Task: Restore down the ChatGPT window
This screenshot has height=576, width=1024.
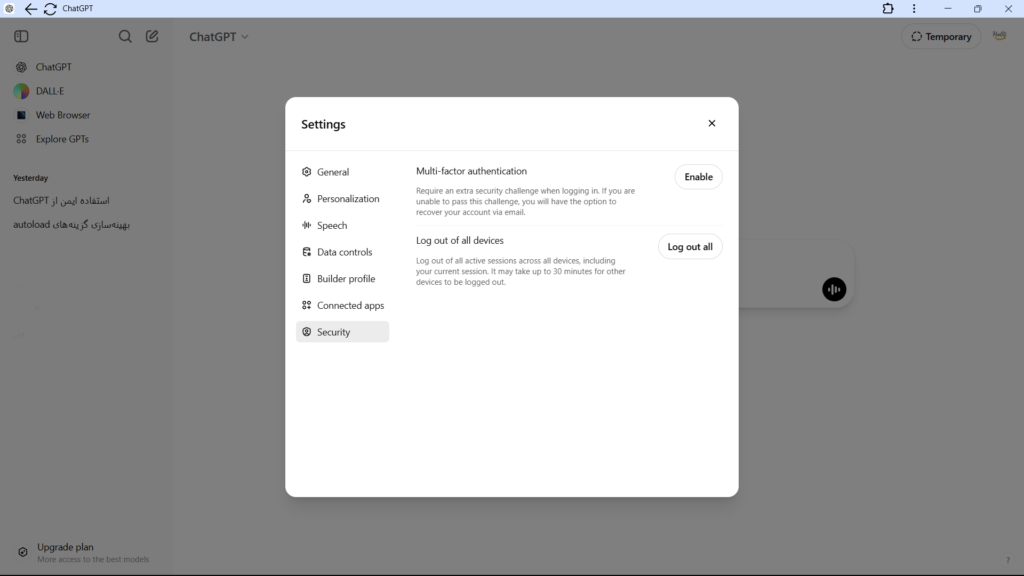Action: tap(978, 8)
